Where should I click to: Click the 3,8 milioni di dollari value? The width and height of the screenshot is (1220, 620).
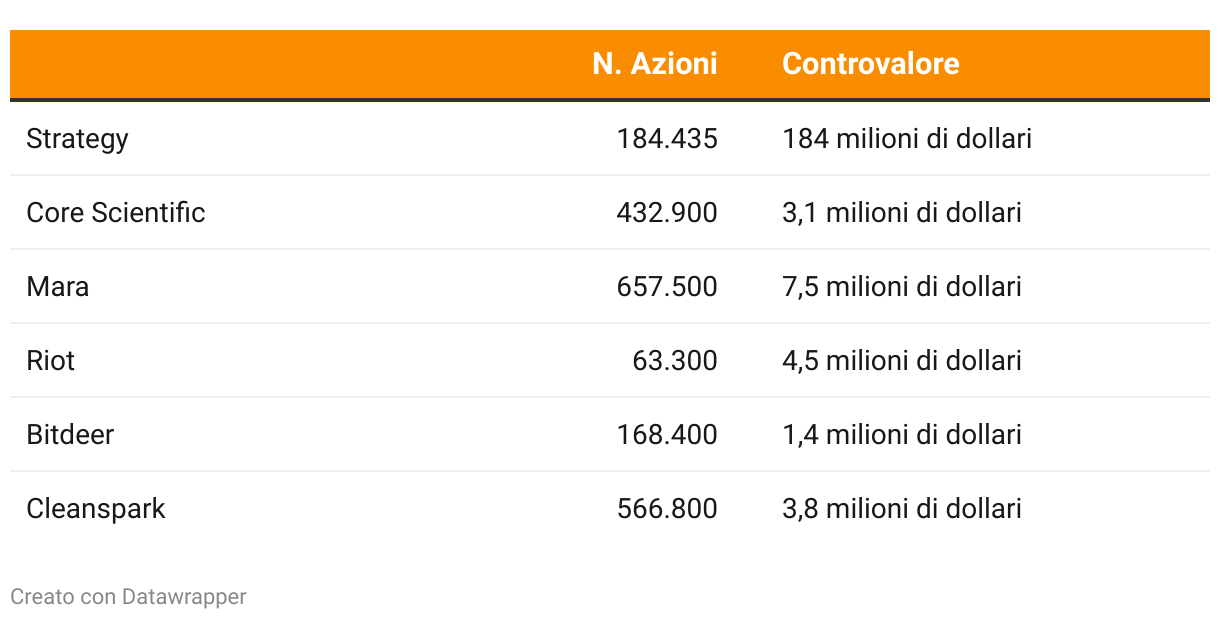(x=901, y=508)
